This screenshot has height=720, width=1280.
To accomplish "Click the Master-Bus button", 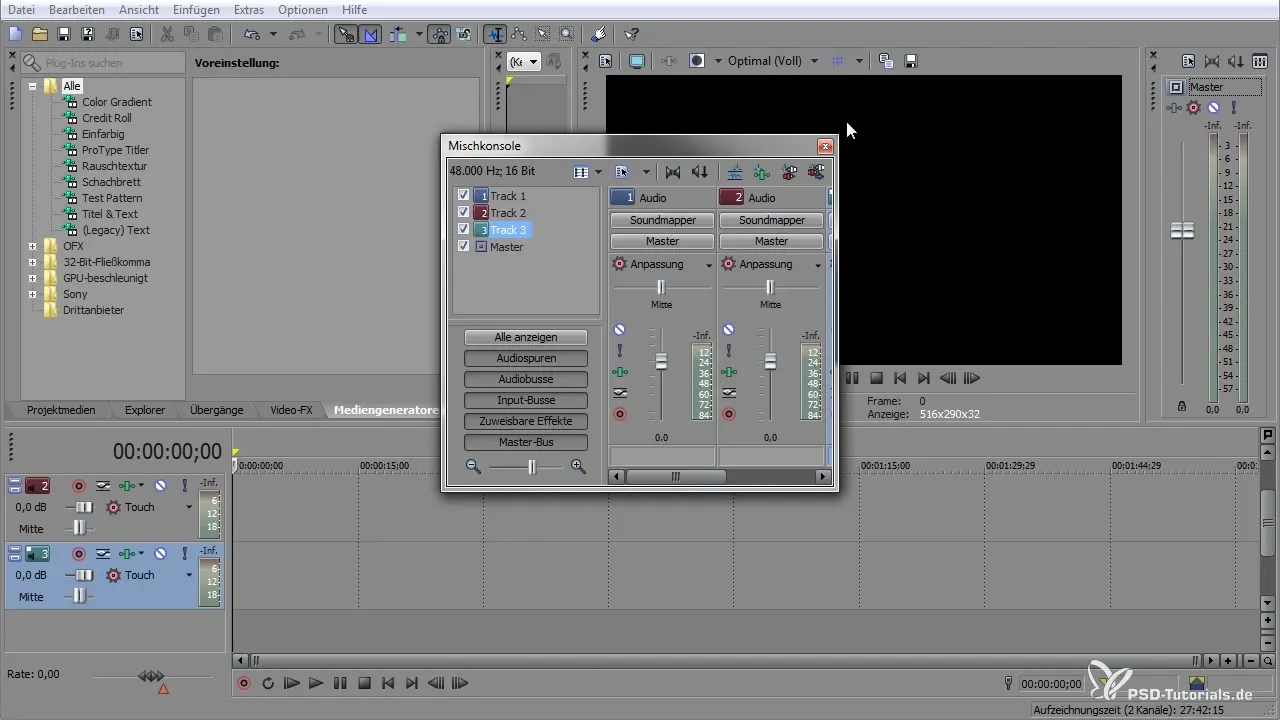I will 526,442.
